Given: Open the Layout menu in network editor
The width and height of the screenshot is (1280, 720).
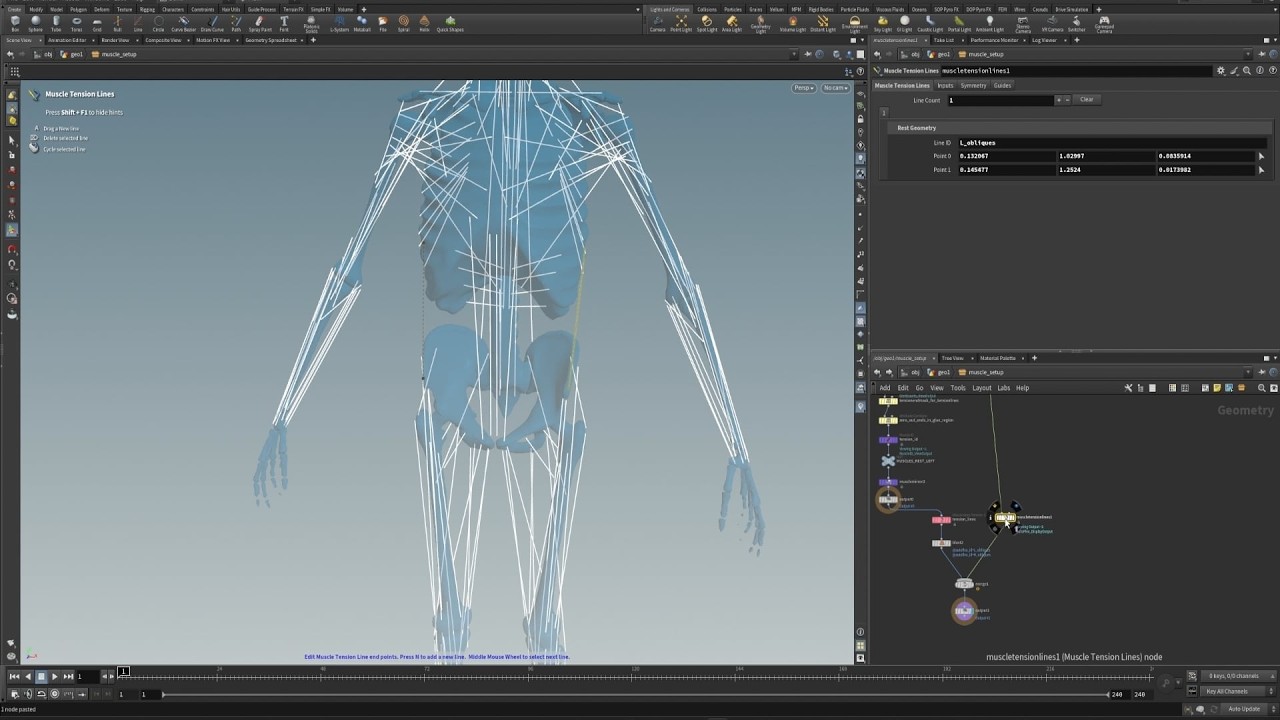Looking at the screenshot, I should pyautogui.click(x=981, y=388).
